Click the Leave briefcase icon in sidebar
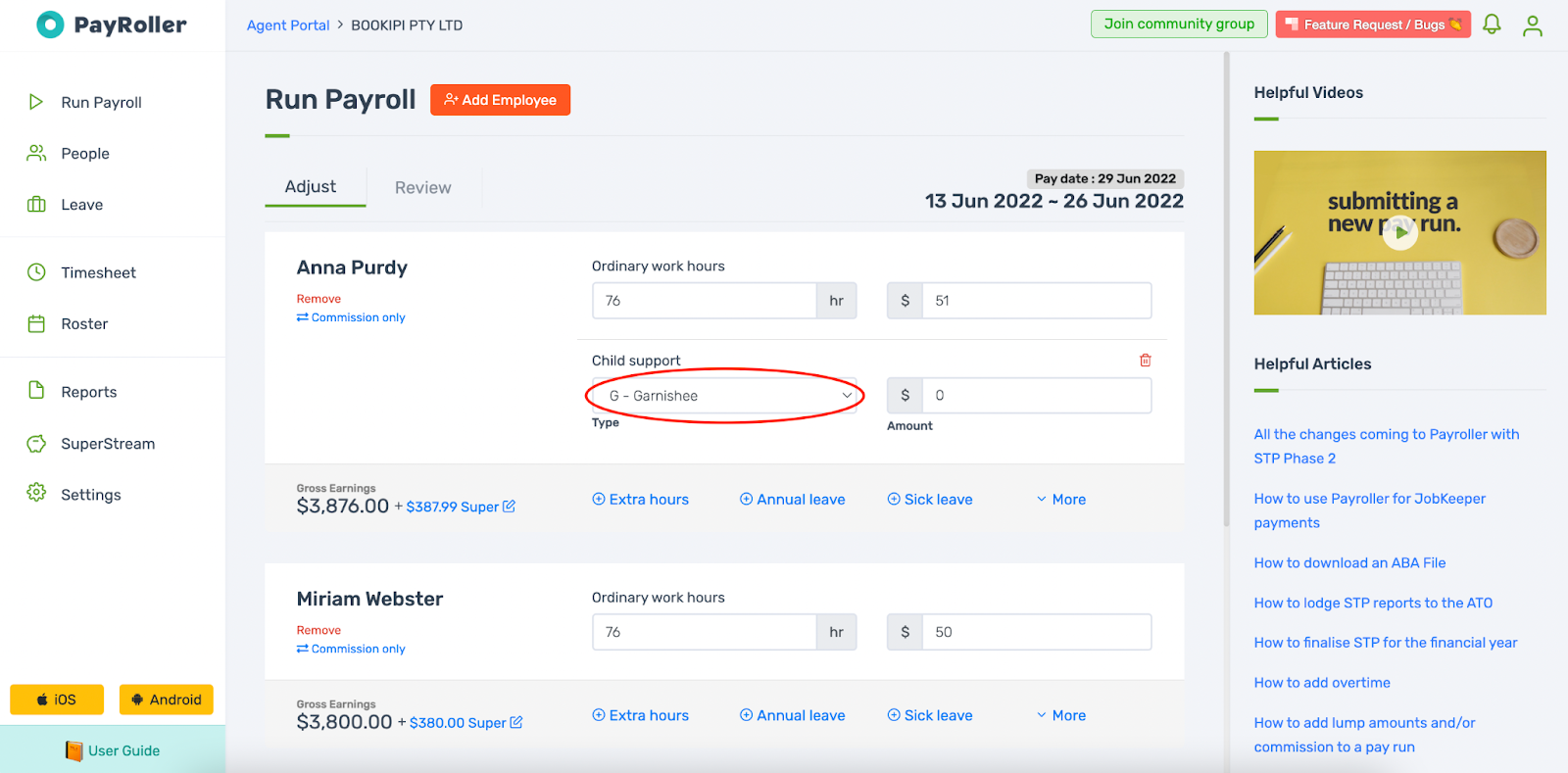 pos(36,205)
